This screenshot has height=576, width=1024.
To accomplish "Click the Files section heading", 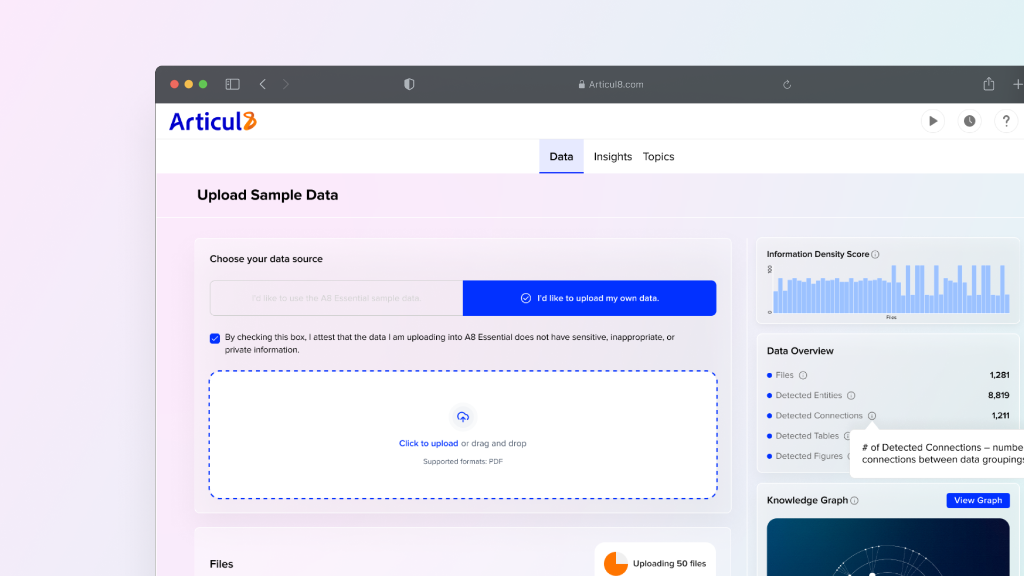I will pyautogui.click(x=221, y=564).
